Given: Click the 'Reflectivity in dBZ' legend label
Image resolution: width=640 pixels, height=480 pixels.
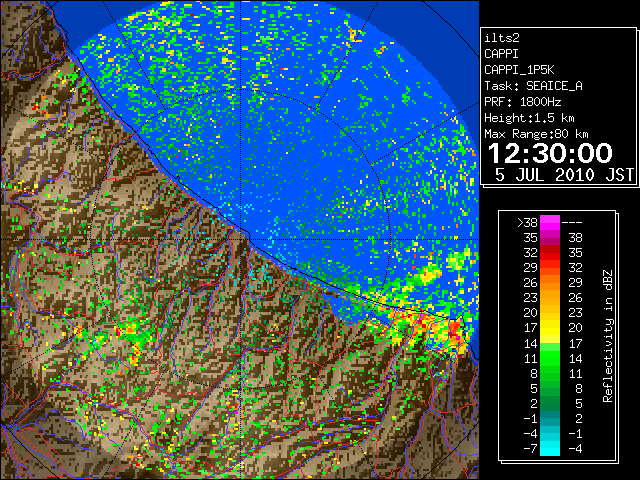Looking at the screenshot, I should coord(608,336).
